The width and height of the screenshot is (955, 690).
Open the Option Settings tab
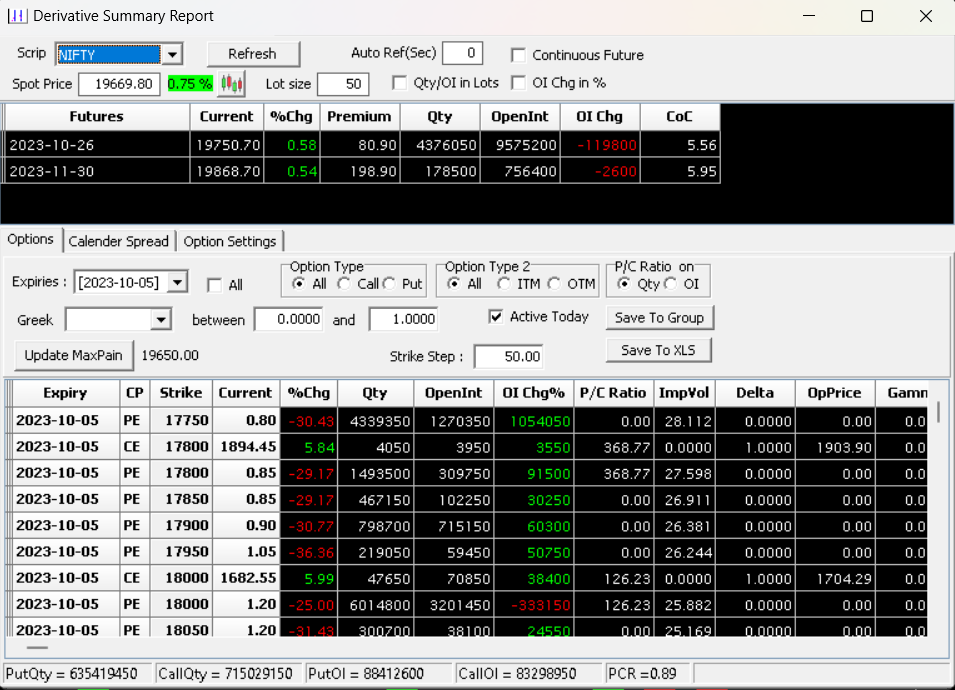230,242
